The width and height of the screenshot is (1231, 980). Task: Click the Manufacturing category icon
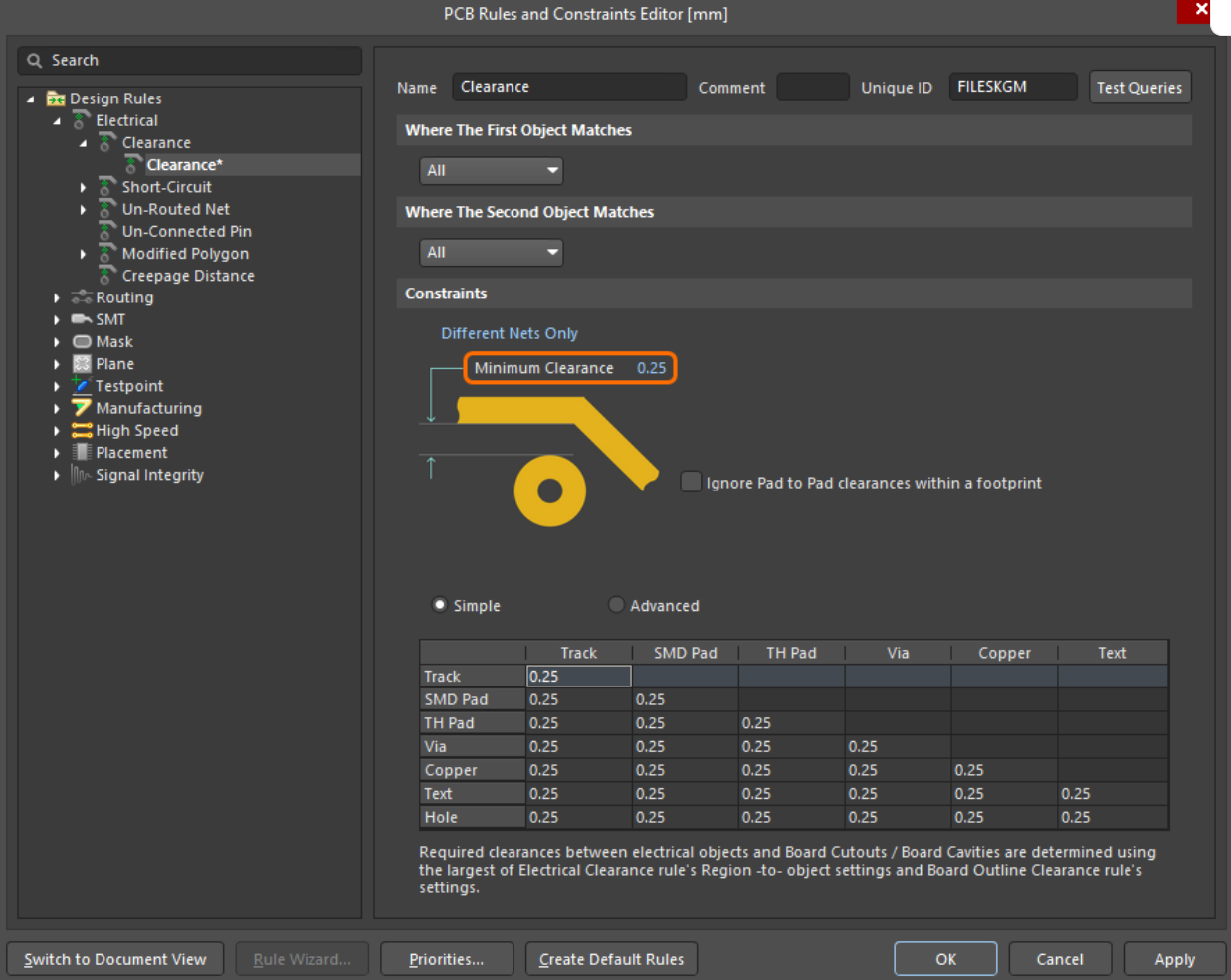82,408
